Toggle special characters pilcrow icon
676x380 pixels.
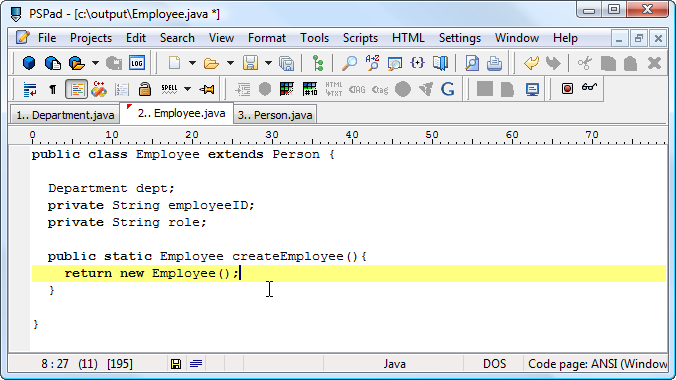[x=53, y=89]
